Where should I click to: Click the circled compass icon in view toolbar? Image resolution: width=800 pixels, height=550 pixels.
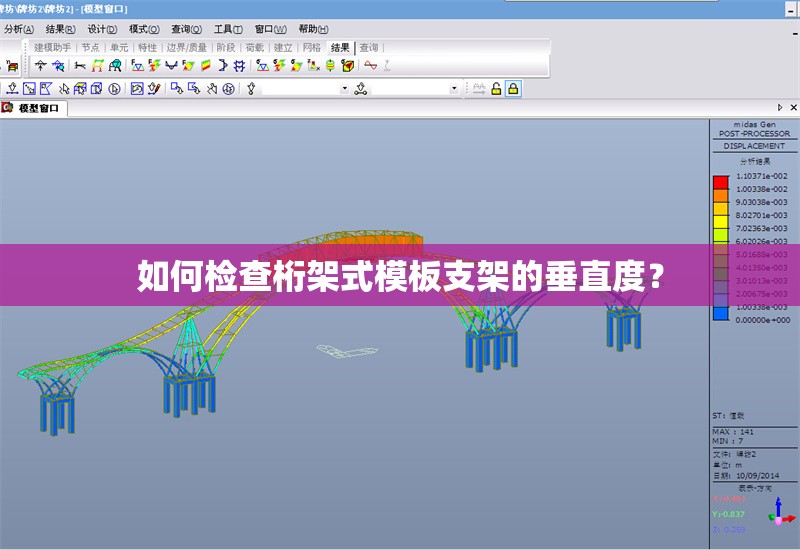(x=229, y=89)
